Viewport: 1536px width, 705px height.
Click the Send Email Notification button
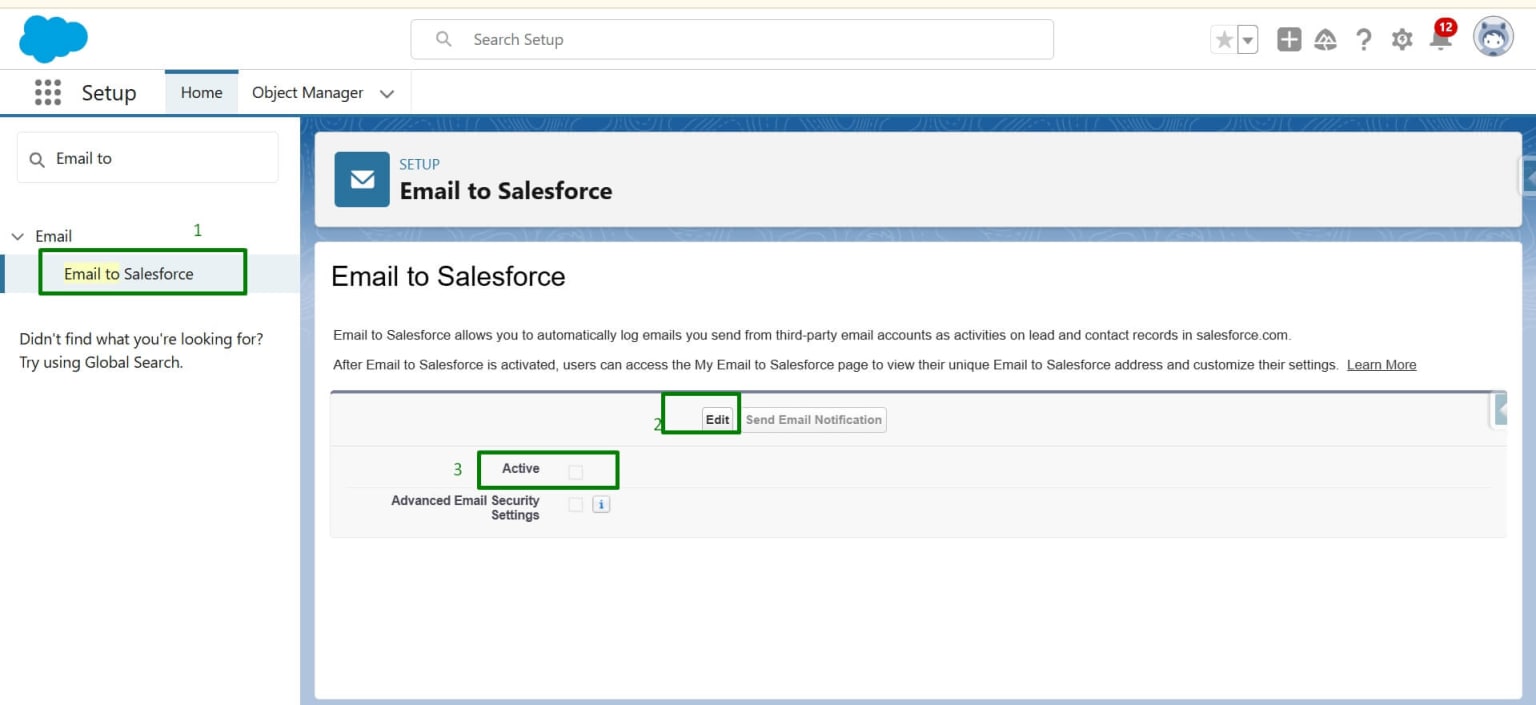pos(814,420)
